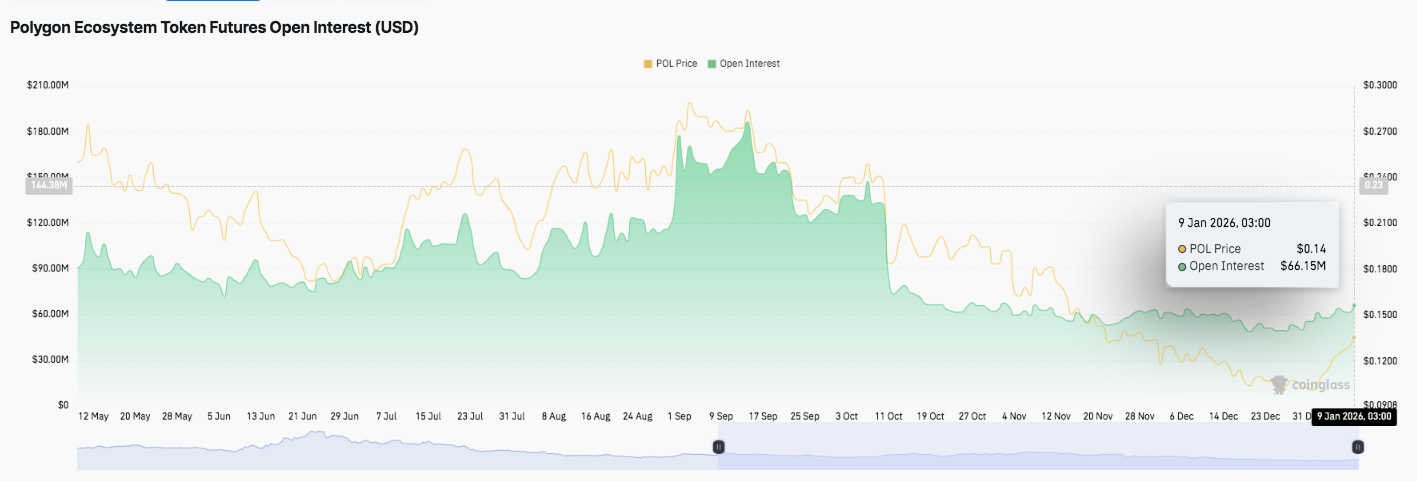The image size is (1417, 481).
Task: Click the 11 Oct x-axis date label
Action: pos(888,416)
